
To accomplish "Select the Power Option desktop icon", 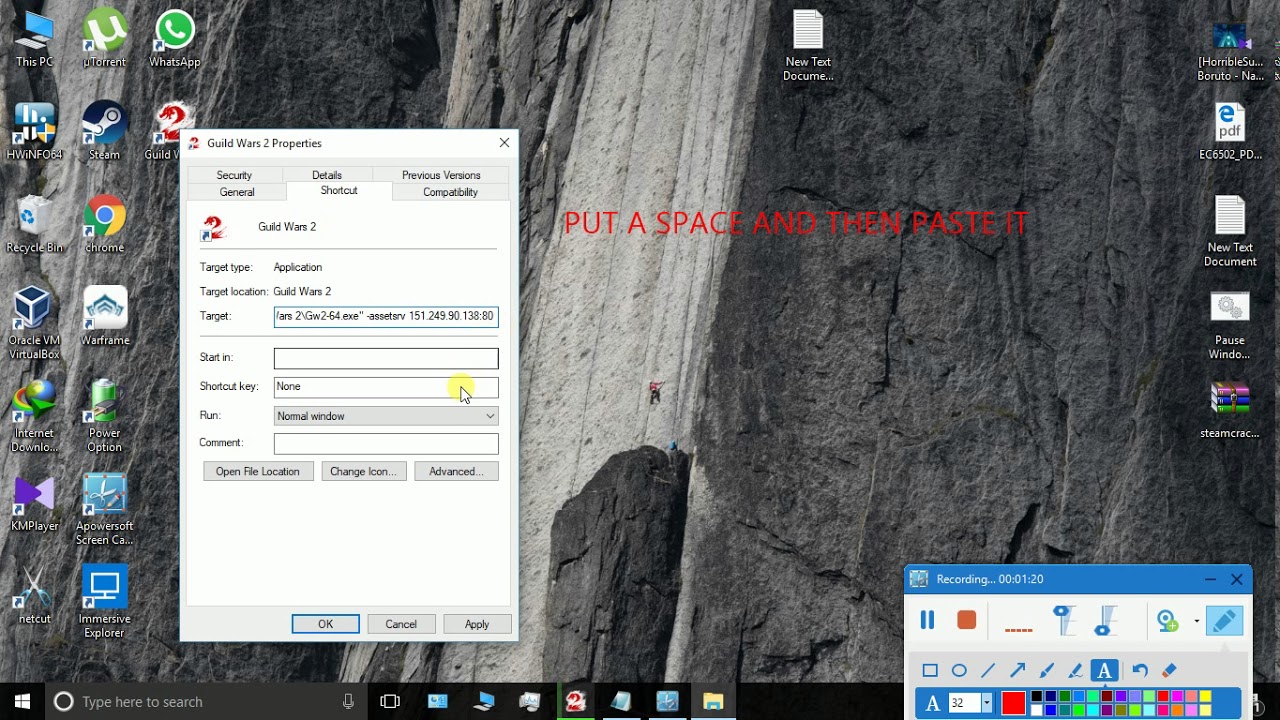I will click(x=104, y=416).
